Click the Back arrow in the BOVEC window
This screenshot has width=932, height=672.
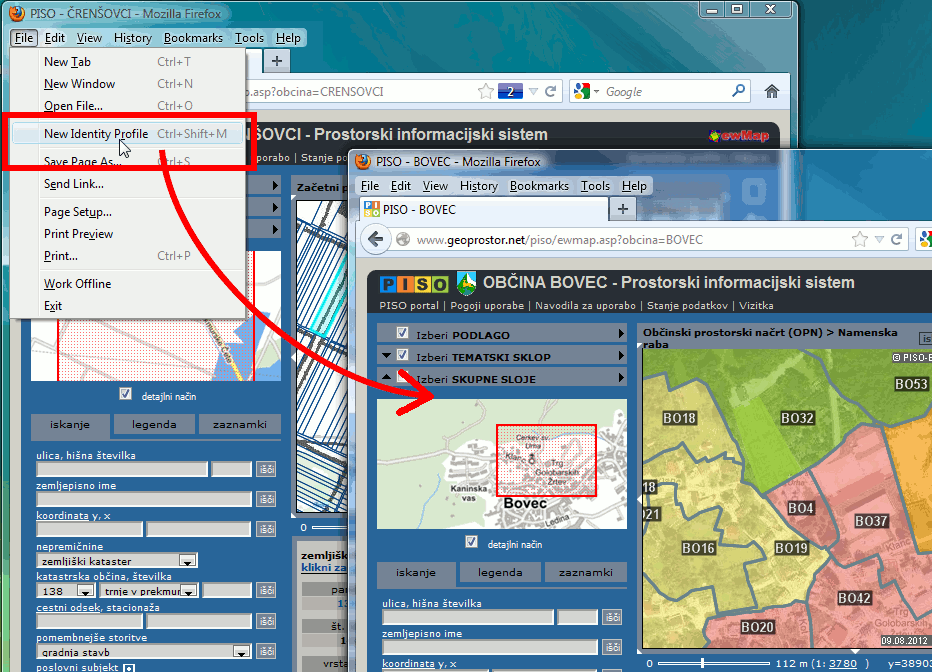click(x=376, y=240)
